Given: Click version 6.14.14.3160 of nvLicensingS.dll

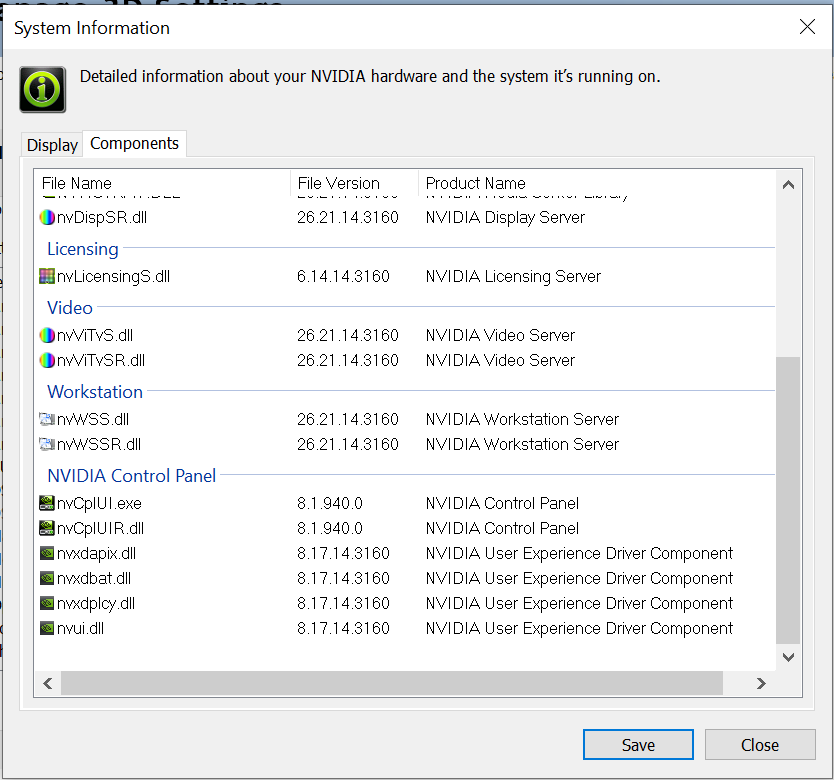Looking at the screenshot, I should pyautogui.click(x=343, y=276).
